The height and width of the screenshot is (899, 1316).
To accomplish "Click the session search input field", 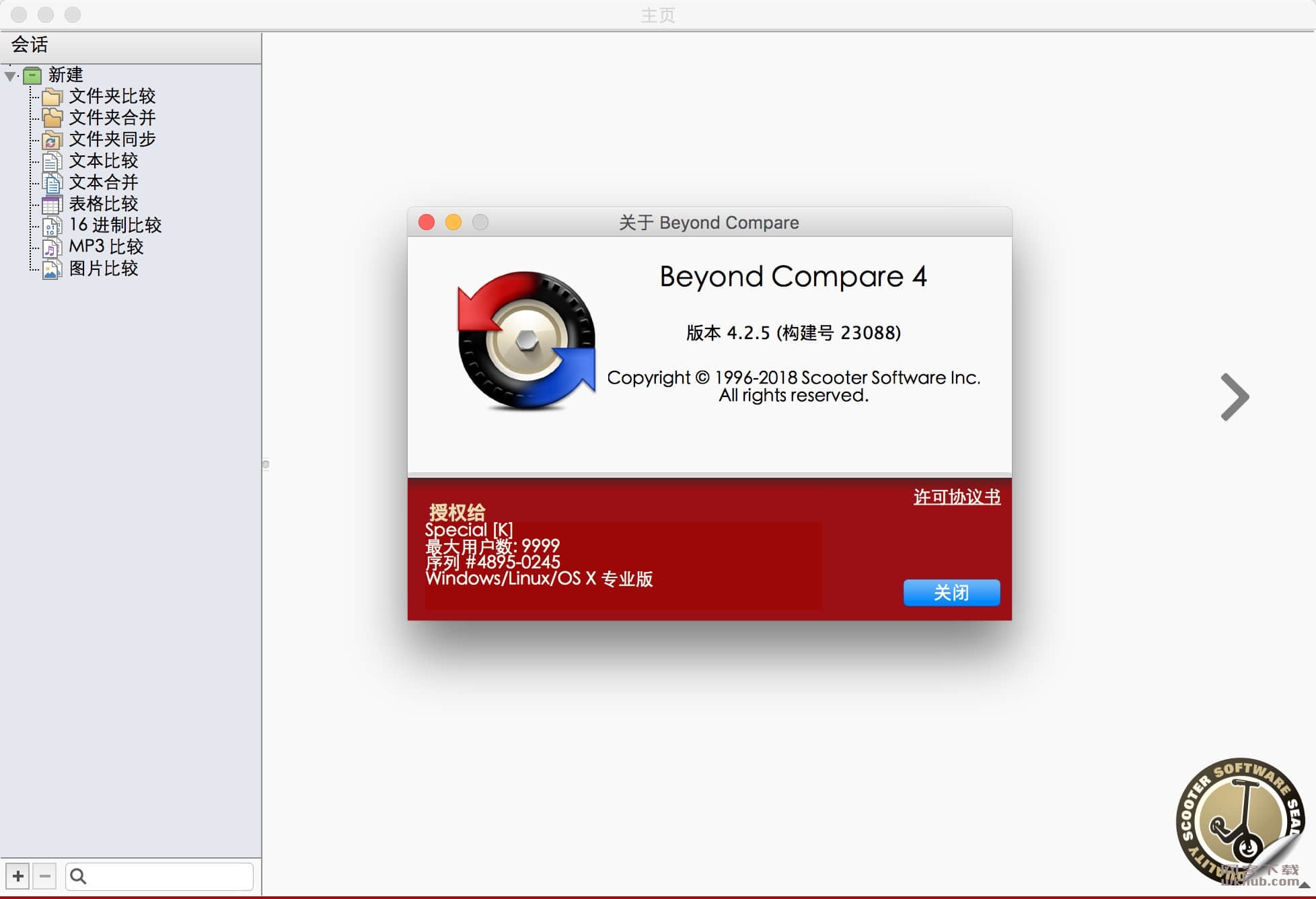I will click(x=159, y=876).
